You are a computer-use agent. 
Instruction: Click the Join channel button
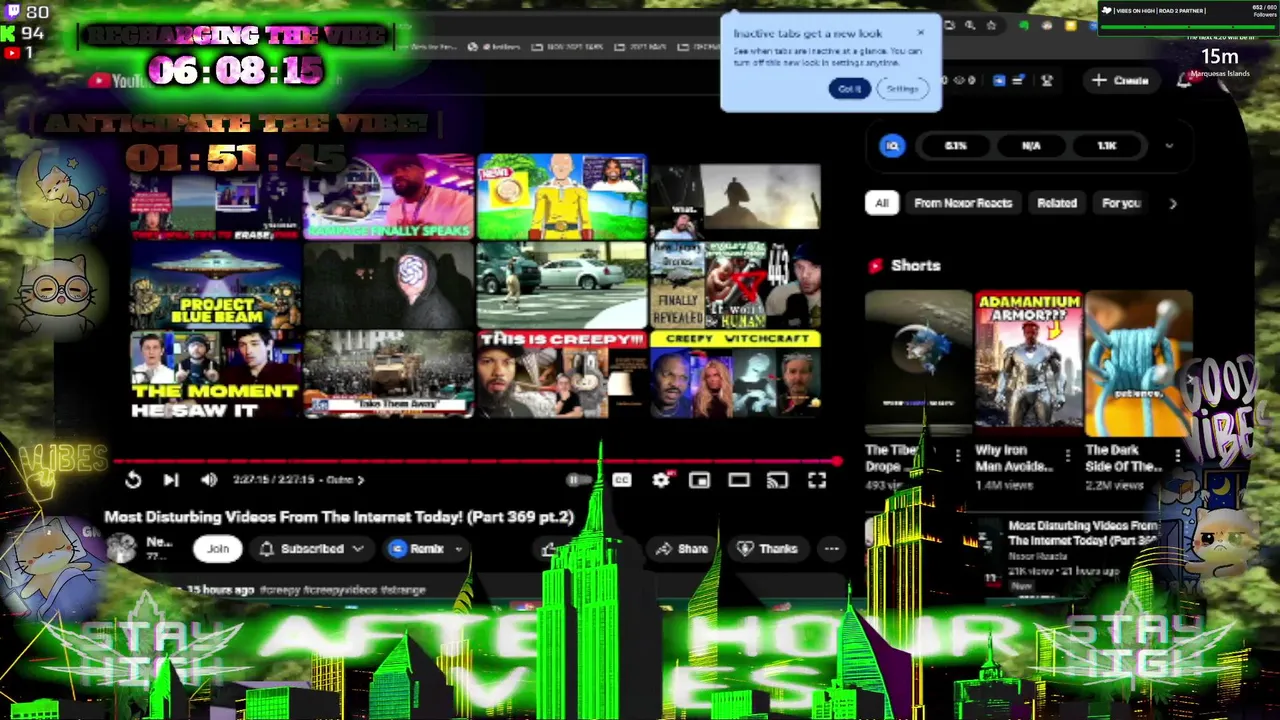218,548
